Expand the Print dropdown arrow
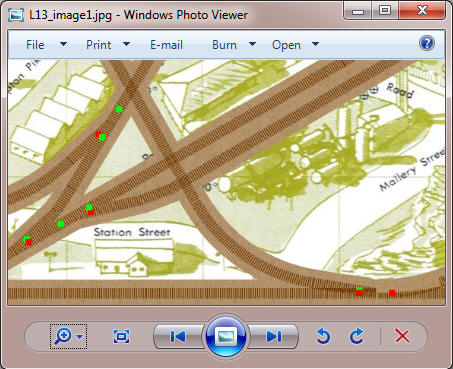 tap(126, 44)
